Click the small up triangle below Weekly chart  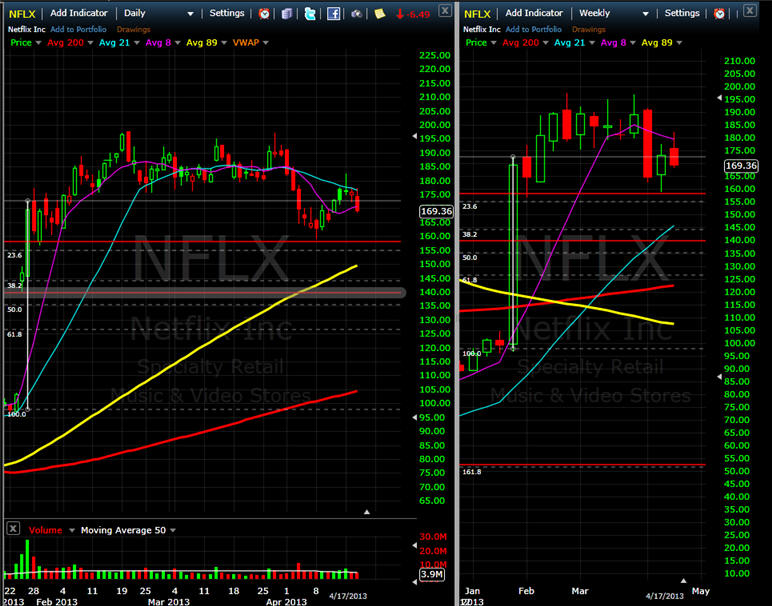click(x=683, y=581)
